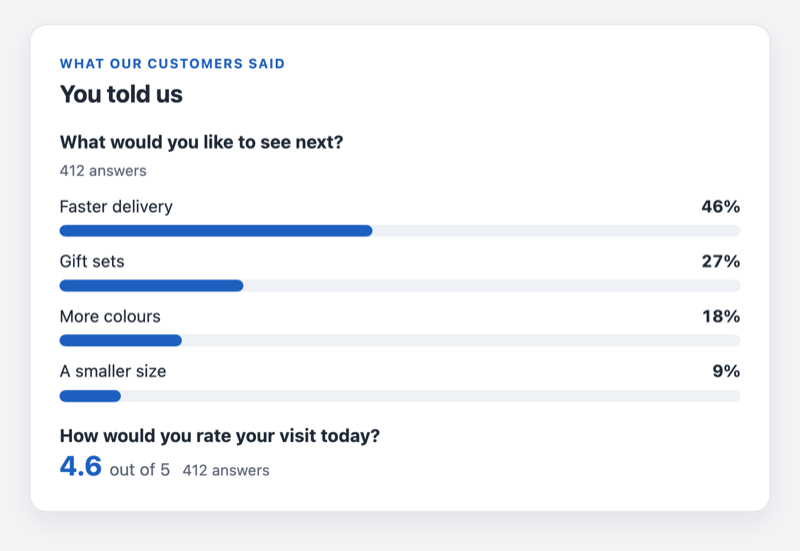Select the 'Gift sets' option label
The width and height of the screenshot is (800, 551).
(92, 262)
